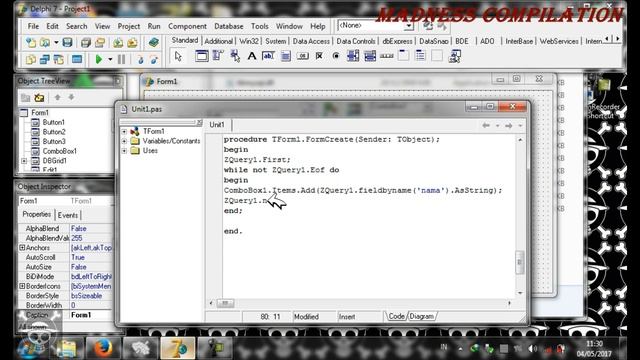Image resolution: width=640 pixels, height=360 pixels.
Task: Select the Label component icon
Action: tap(252, 56)
